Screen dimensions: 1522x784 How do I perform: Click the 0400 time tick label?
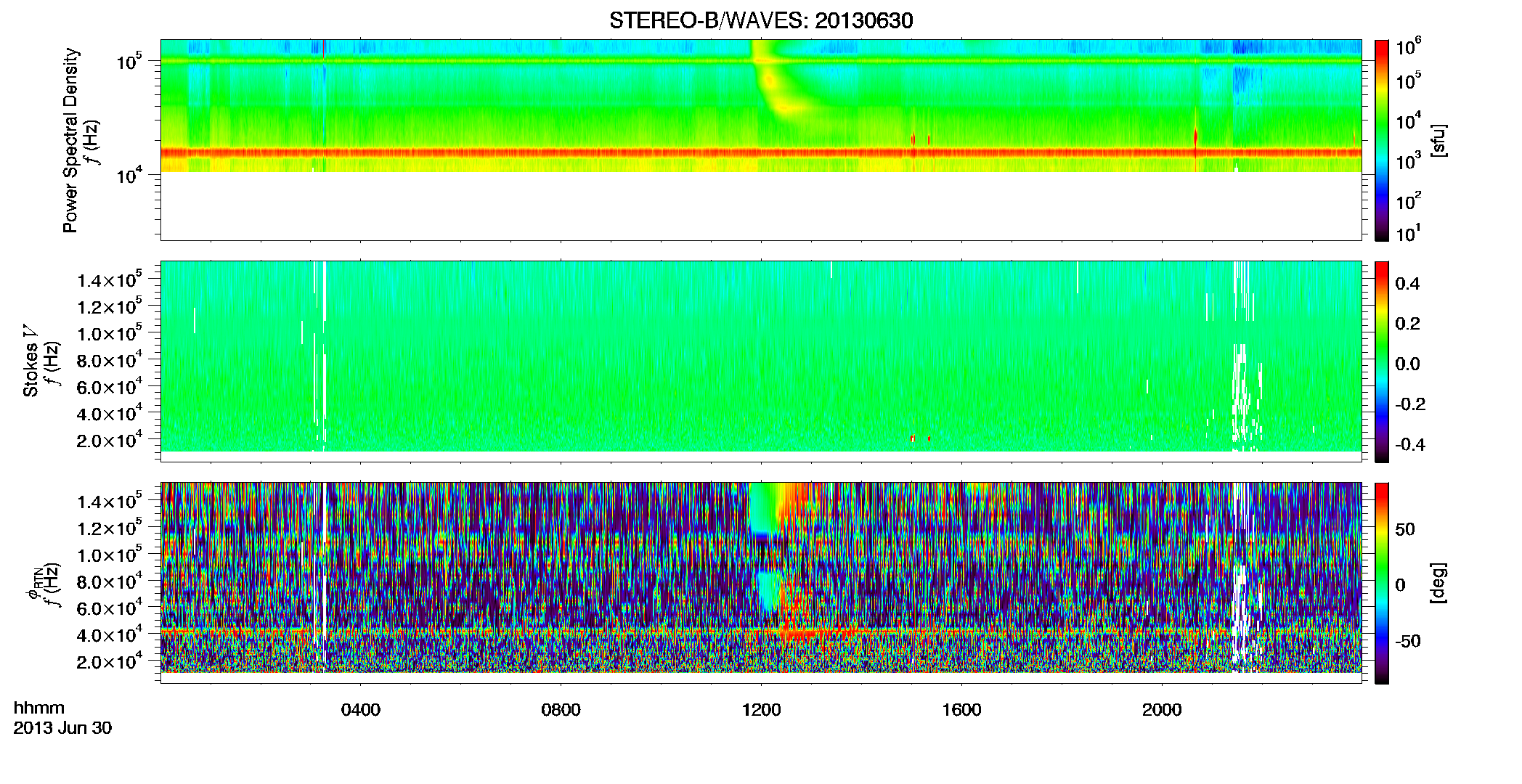361,710
